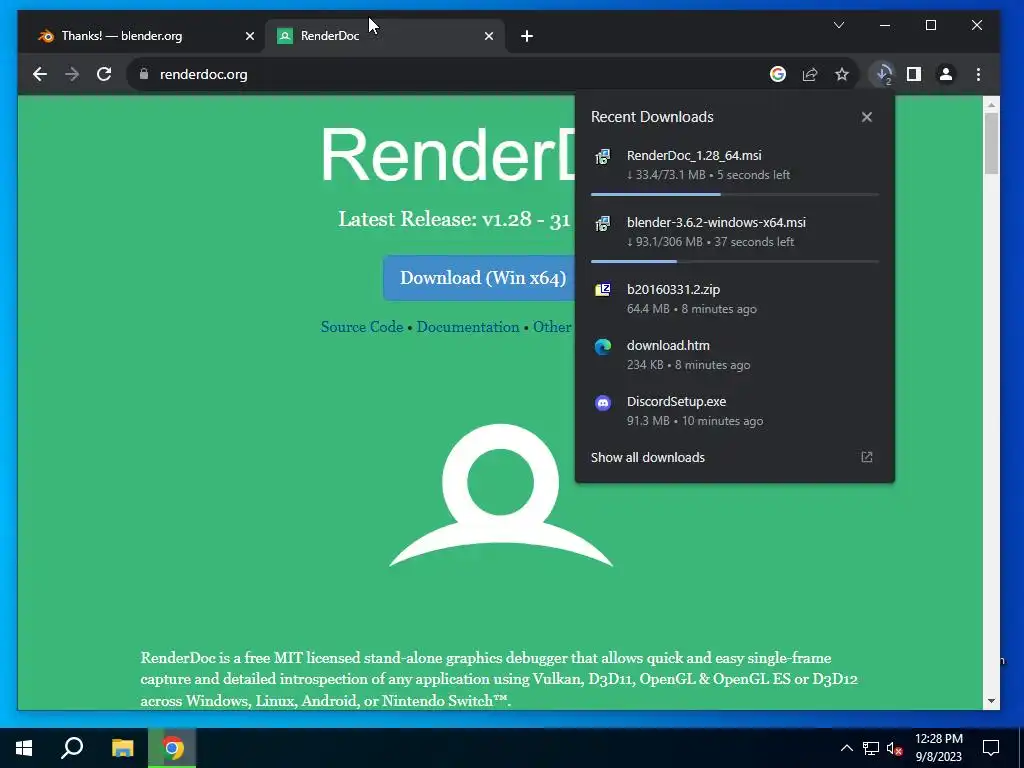Select the blender-3.6.2-windows-x64.msi entry

click(x=735, y=232)
